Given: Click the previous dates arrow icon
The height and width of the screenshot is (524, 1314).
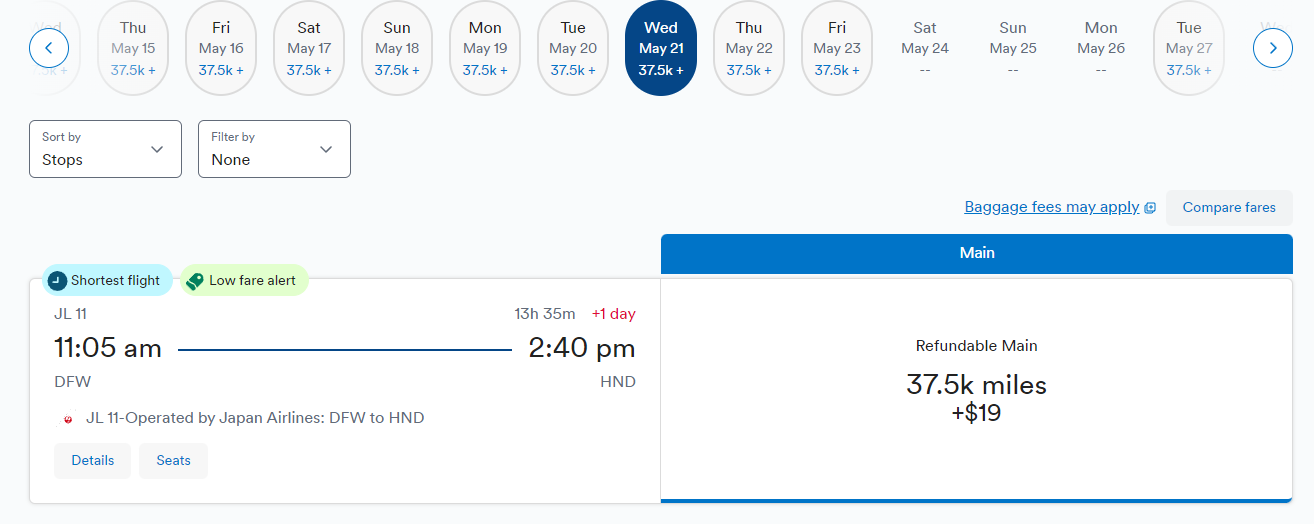Looking at the screenshot, I should pyautogui.click(x=49, y=48).
